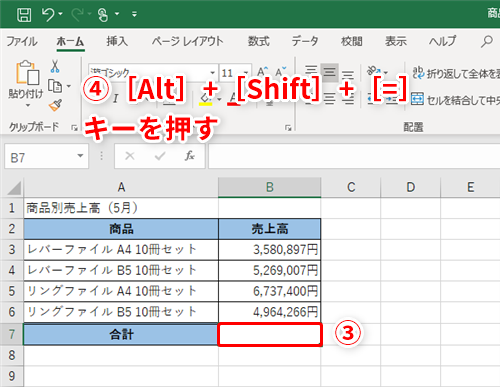This screenshot has height=387, width=500.
Task: Open the ヘルプ (Help) tab
Action: click(442, 41)
